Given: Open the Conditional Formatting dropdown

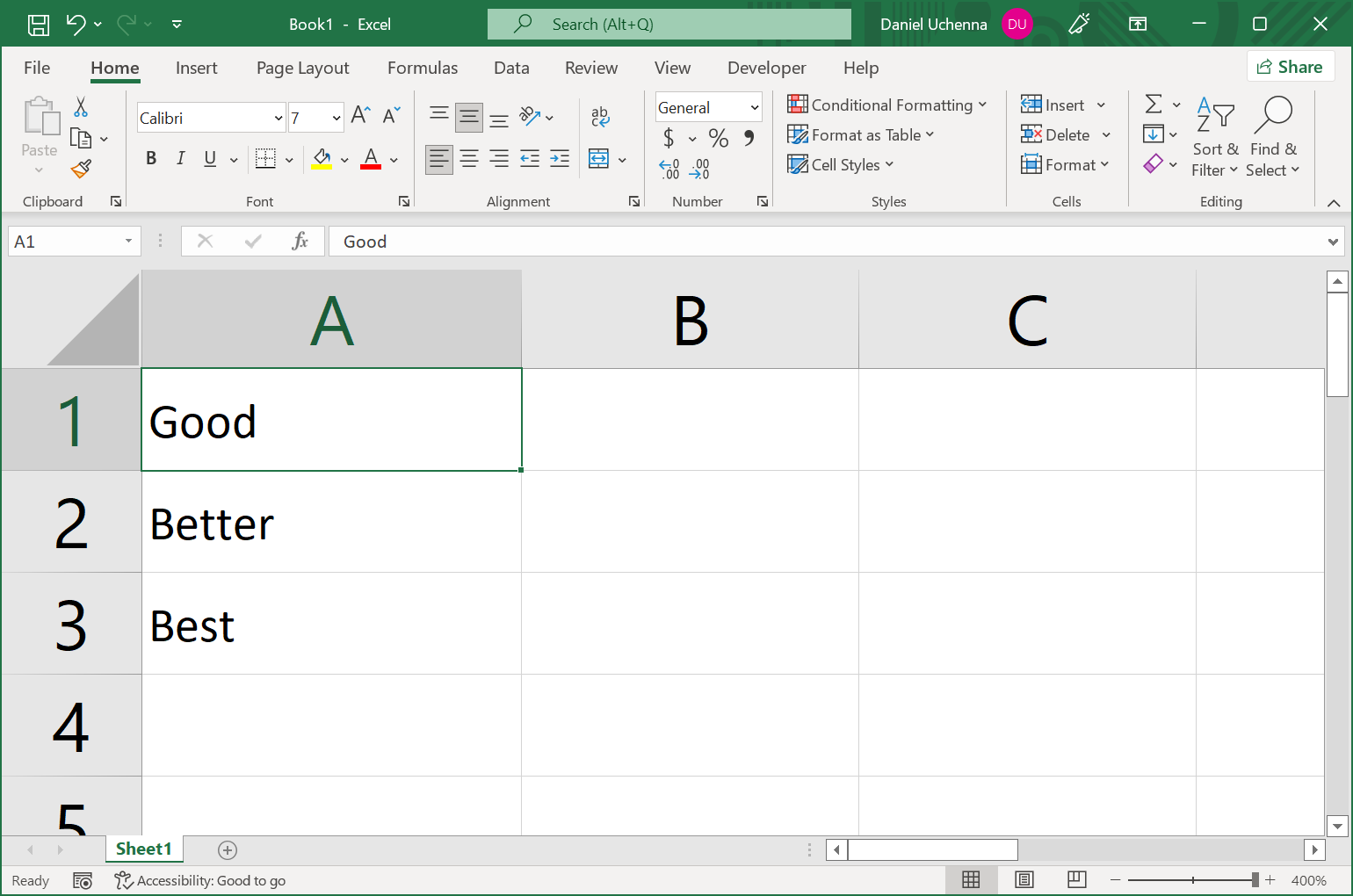Looking at the screenshot, I should point(887,105).
